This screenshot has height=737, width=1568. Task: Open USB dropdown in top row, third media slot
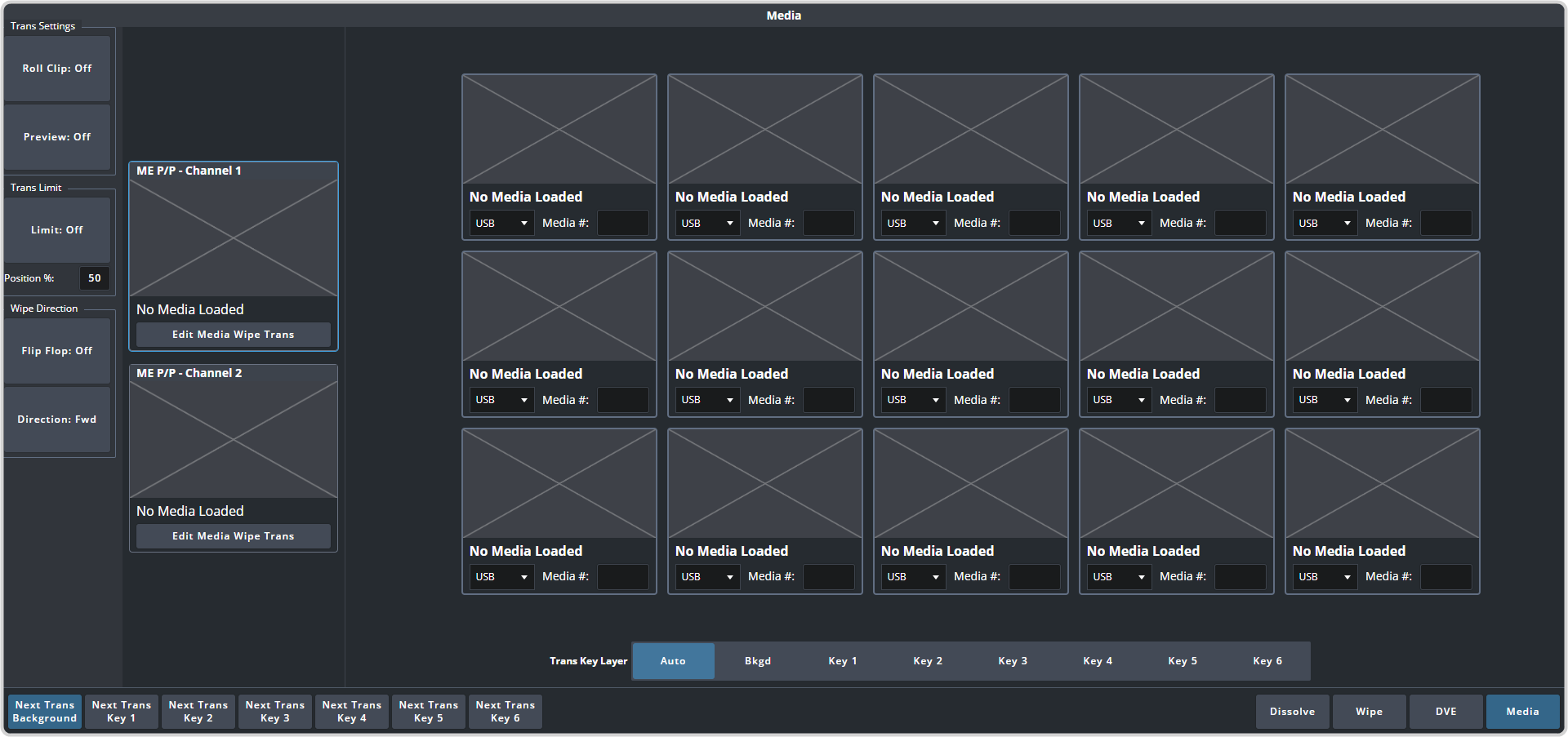click(x=914, y=224)
